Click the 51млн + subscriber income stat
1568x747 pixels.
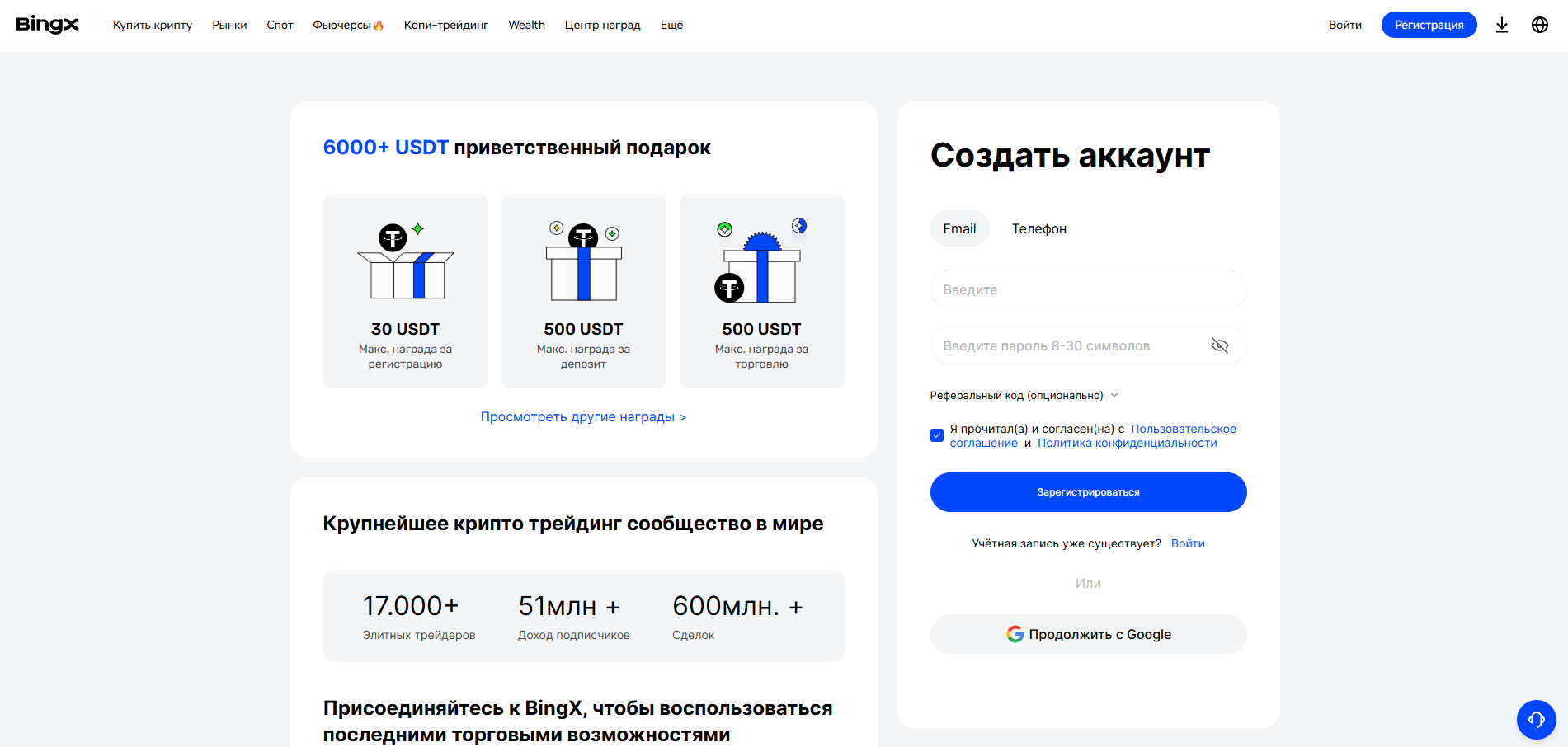574,616
